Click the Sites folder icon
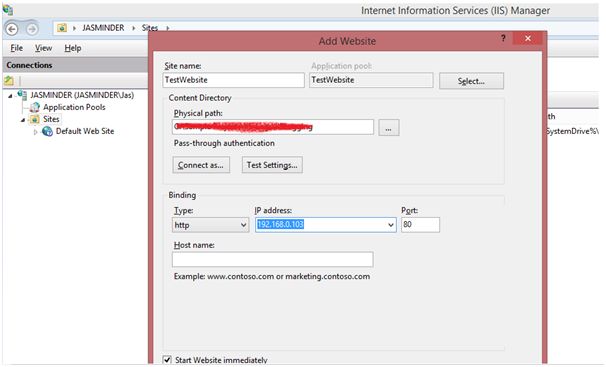Screen dimensions: 606x367 click(x=35, y=119)
